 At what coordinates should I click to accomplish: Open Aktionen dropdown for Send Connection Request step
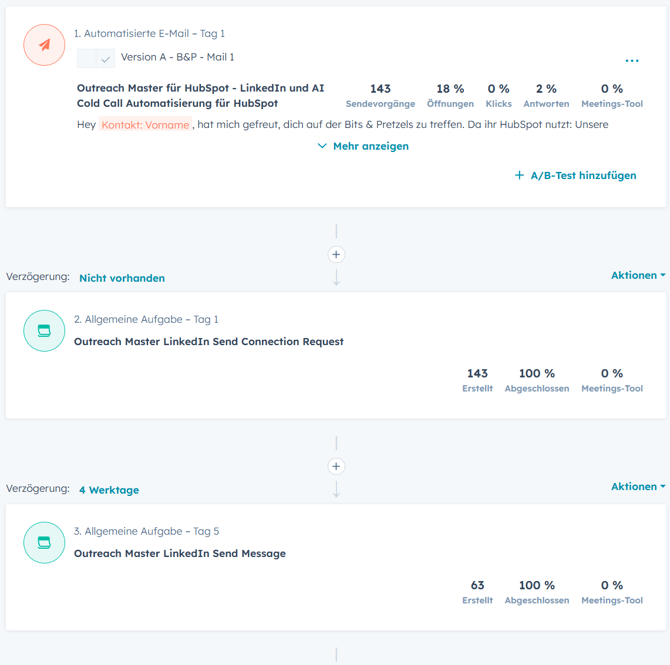[x=638, y=275]
